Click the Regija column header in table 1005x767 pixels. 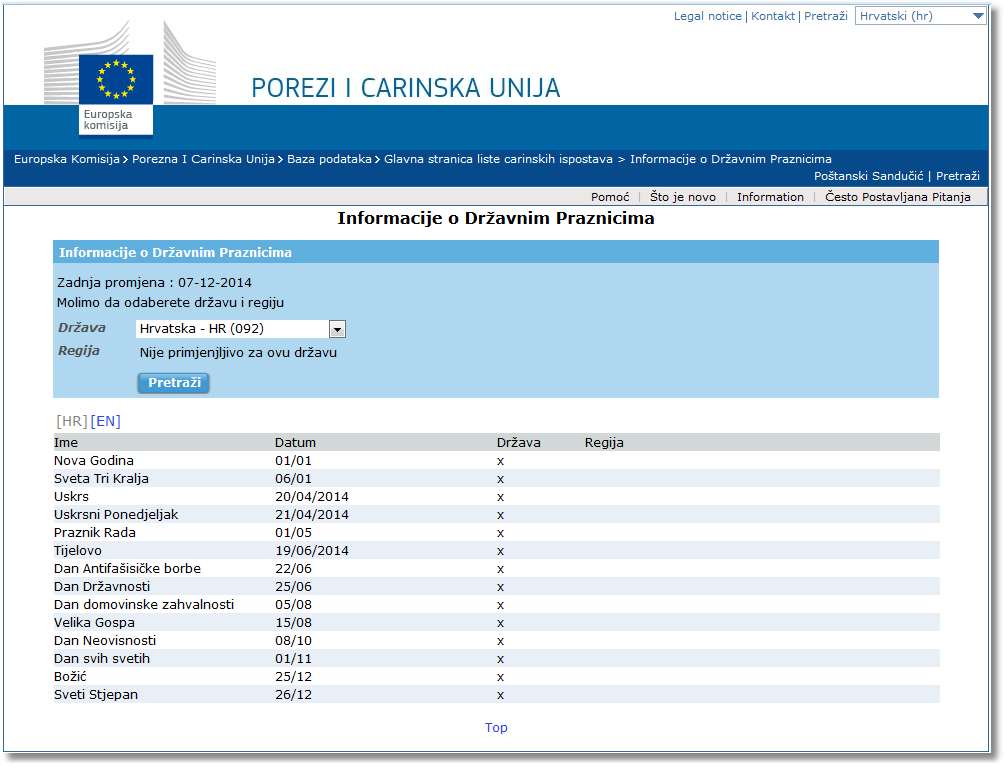tap(604, 442)
